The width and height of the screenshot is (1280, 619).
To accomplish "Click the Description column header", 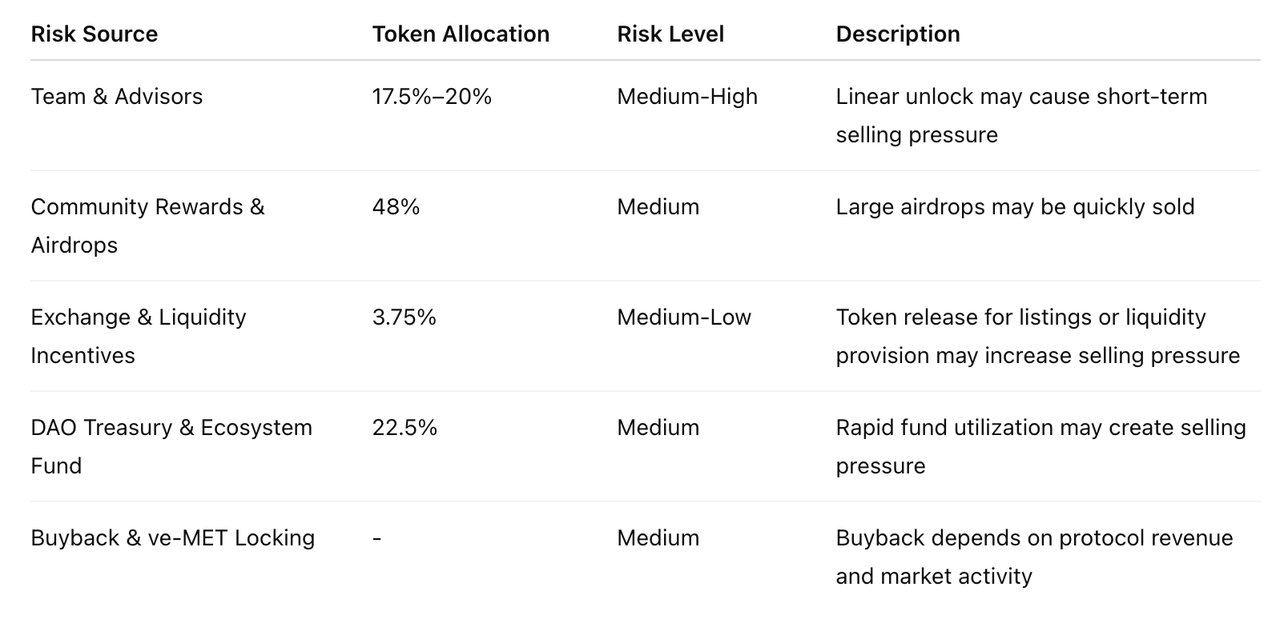I will (897, 34).
